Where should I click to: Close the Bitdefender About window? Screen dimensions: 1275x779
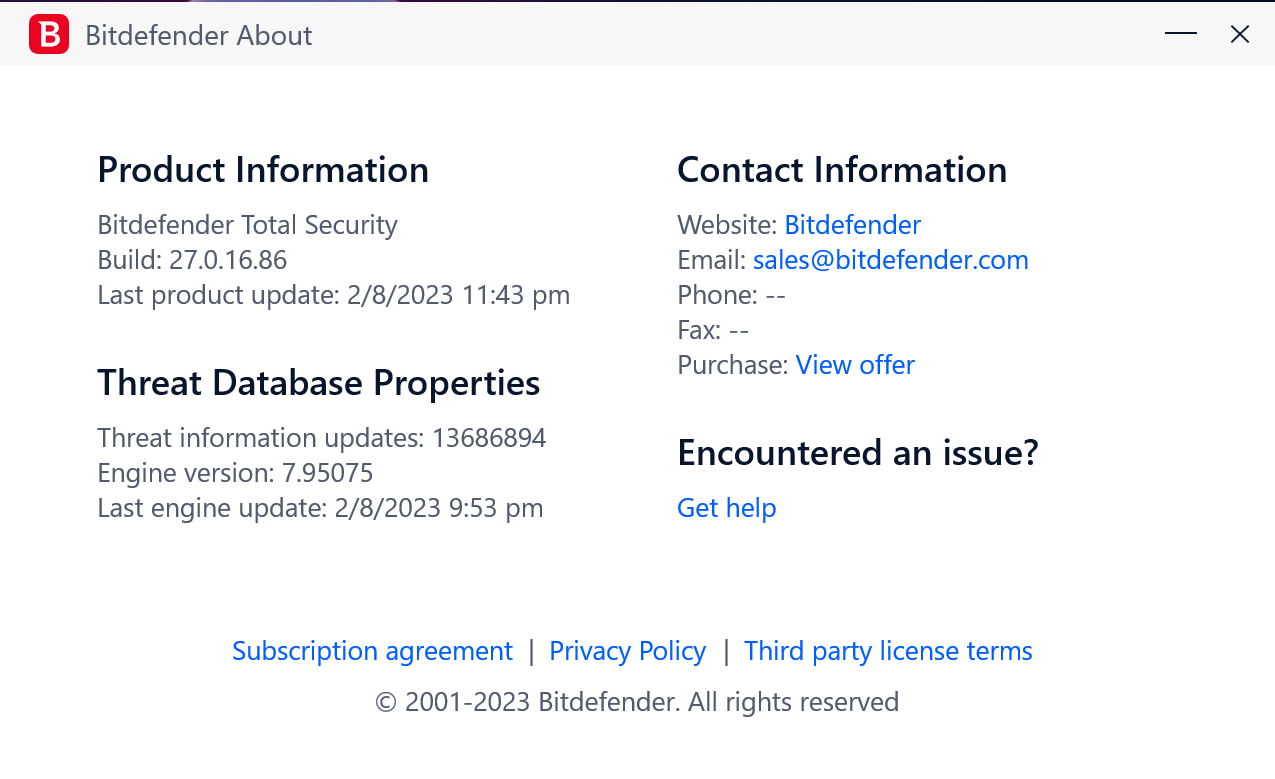(x=1240, y=34)
